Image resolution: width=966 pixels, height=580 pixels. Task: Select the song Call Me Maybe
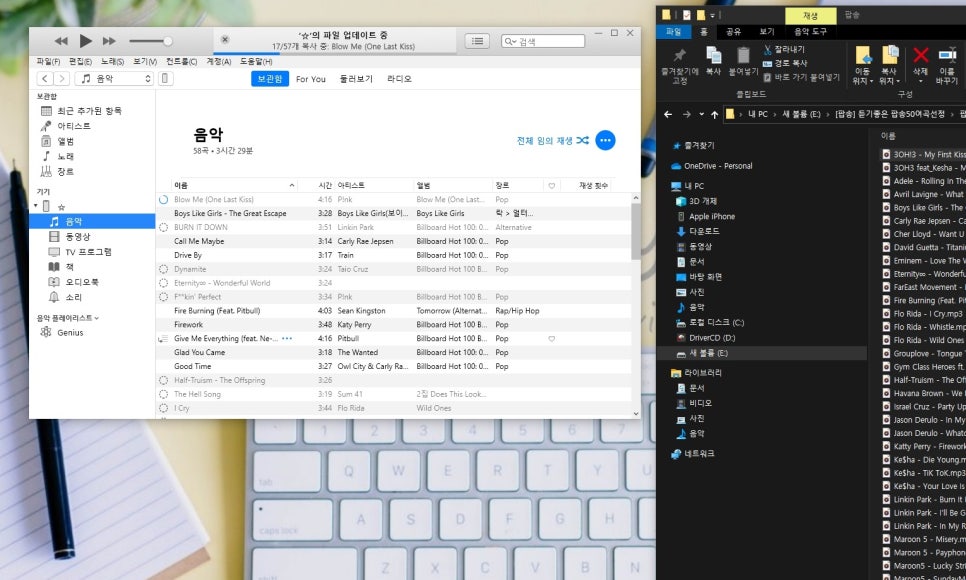[199, 241]
